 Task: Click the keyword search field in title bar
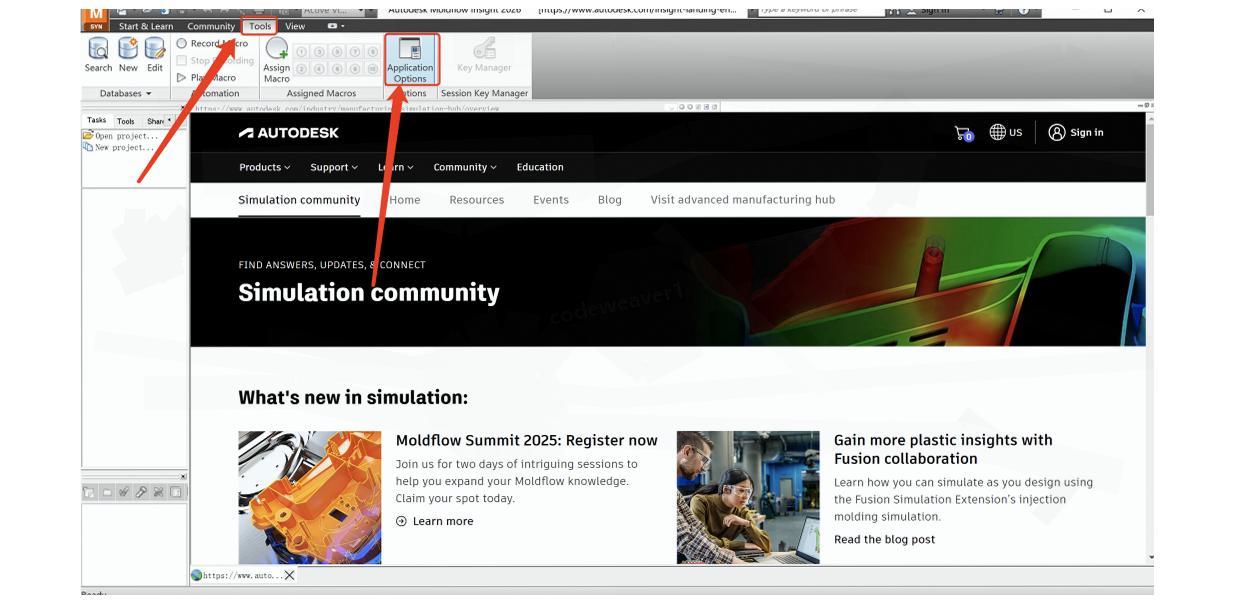pos(820,10)
